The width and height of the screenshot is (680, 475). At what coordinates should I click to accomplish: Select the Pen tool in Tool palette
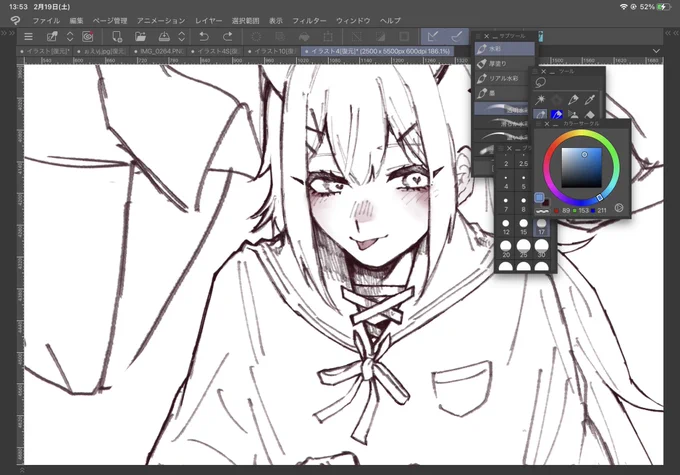[x=573, y=100]
